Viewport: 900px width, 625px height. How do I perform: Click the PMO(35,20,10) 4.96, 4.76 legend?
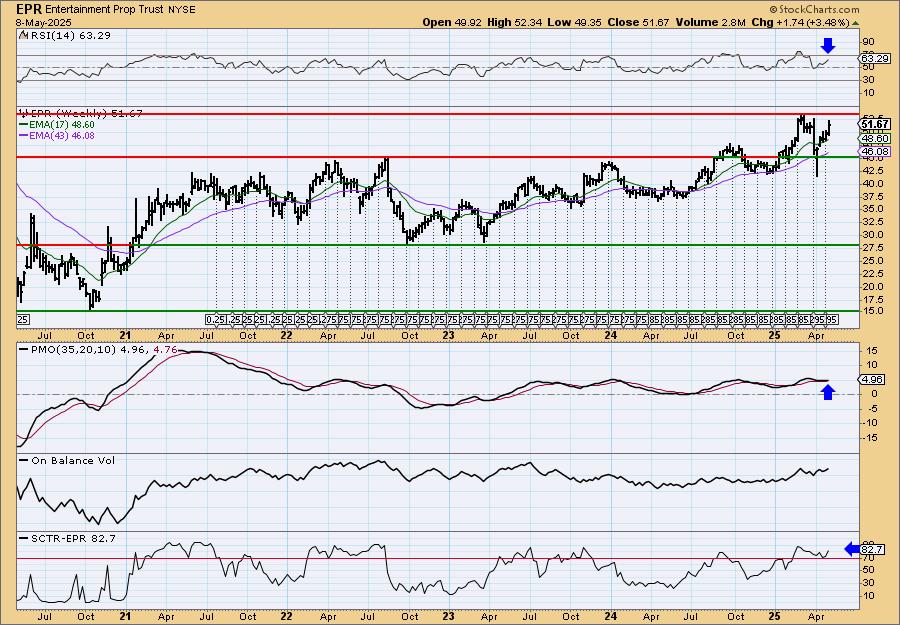(99, 348)
